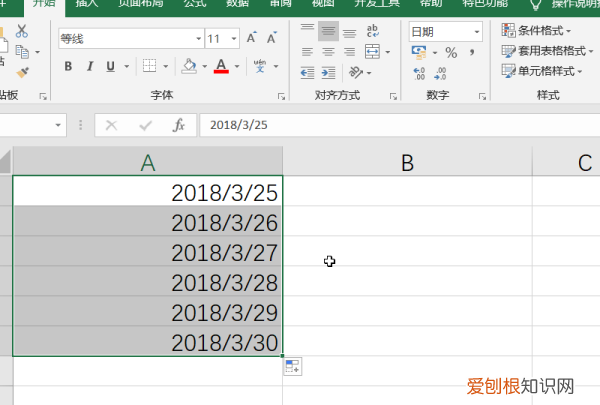The height and width of the screenshot is (405, 600).
Task: Click the Copy icon
Action: pyautogui.click(x=22, y=52)
